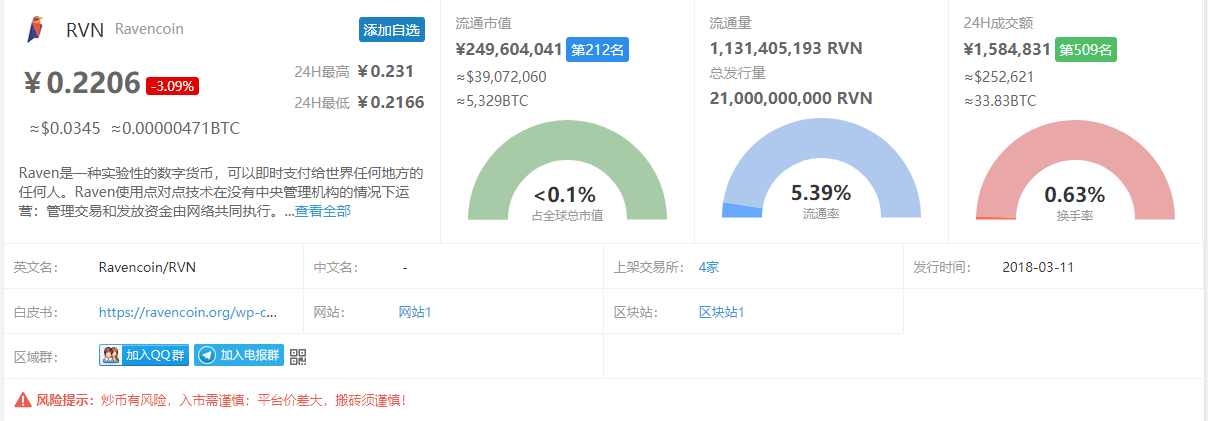Screen dimensions: 1208x421
Task: Select total supply 21,000,000,000 RVN
Action: click(x=791, y=98)
